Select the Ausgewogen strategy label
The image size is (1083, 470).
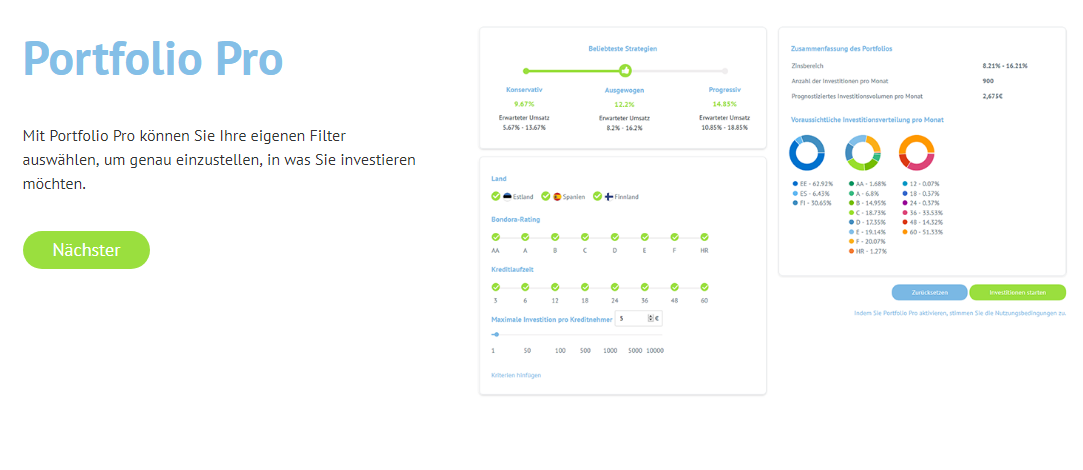click(x=624, y=90)
